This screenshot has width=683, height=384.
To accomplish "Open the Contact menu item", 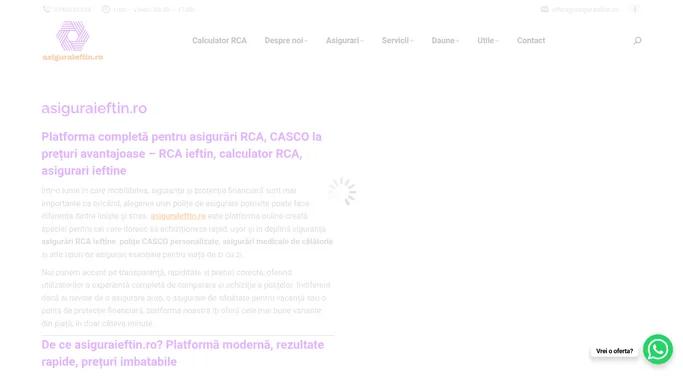I will tap(531, 40).
